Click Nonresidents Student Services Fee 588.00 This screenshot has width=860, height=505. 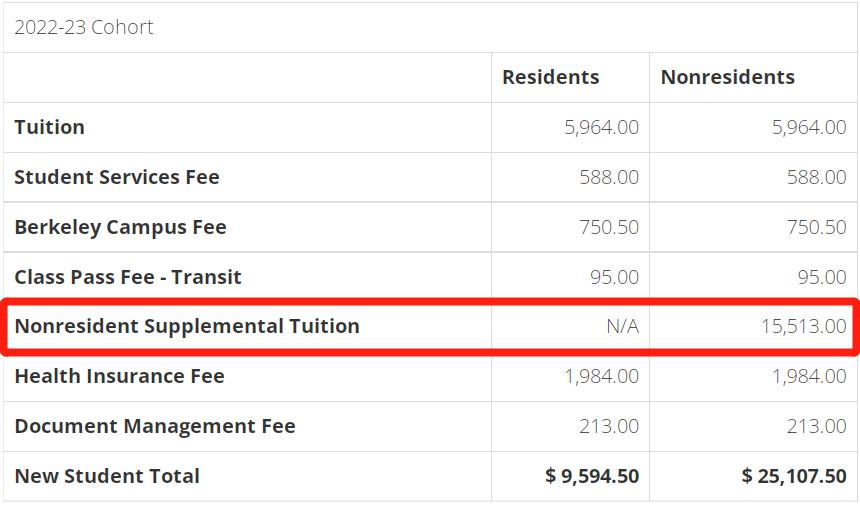pos(816,177)
